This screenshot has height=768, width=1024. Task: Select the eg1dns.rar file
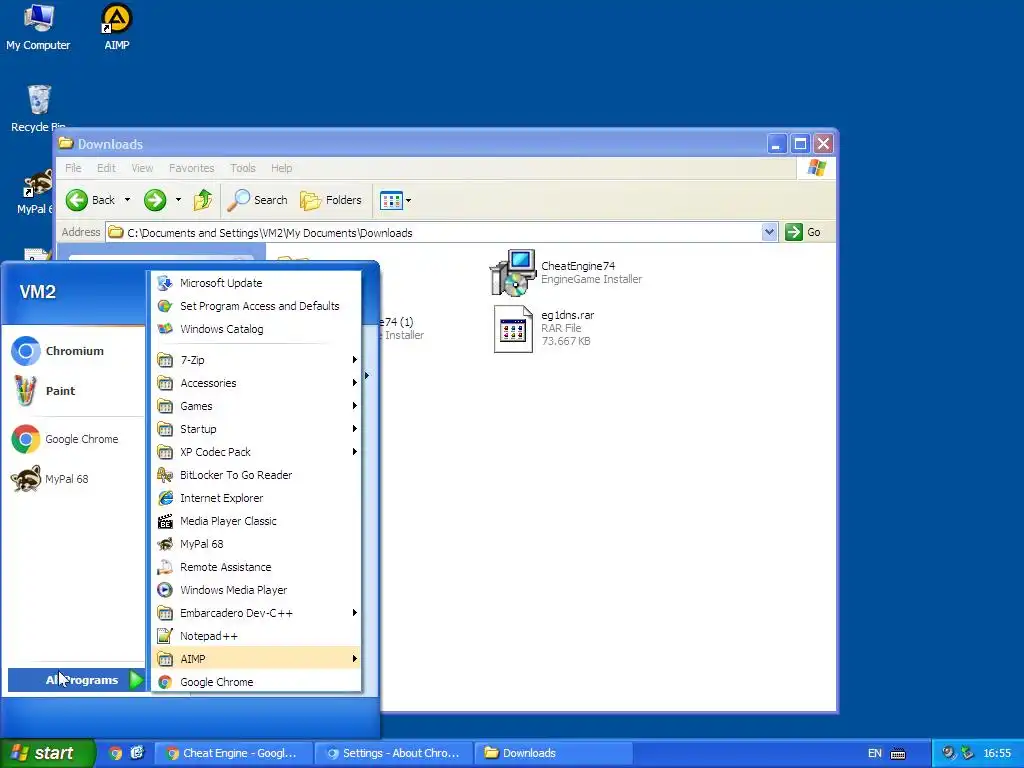[543, 328]
